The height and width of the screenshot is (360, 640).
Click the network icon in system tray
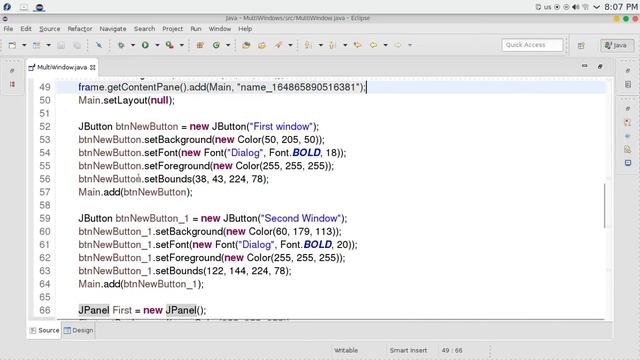tap(585, 7)
